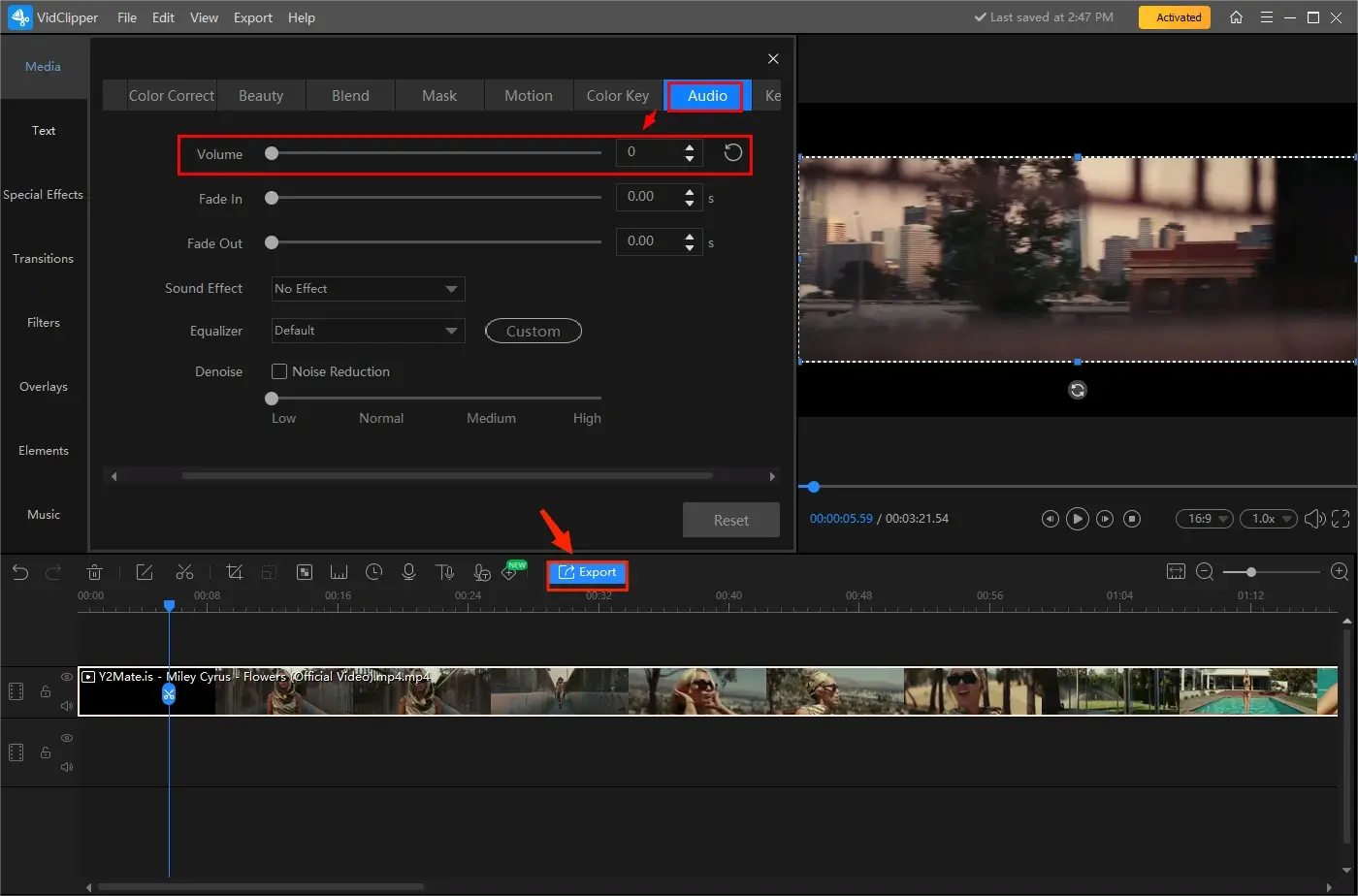Select the text-to-speech tool
The image size is (1358, 896).
click(445, 572)
